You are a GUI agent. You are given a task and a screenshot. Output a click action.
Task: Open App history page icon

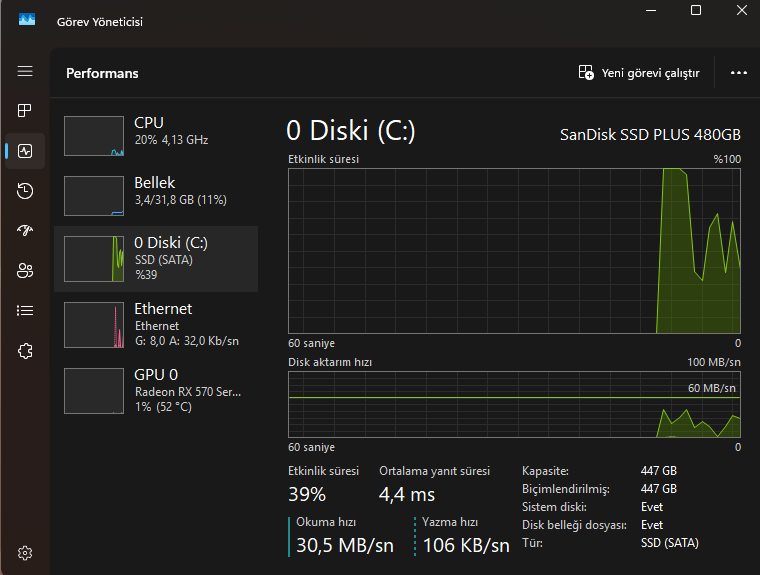[x=25, y=191]
